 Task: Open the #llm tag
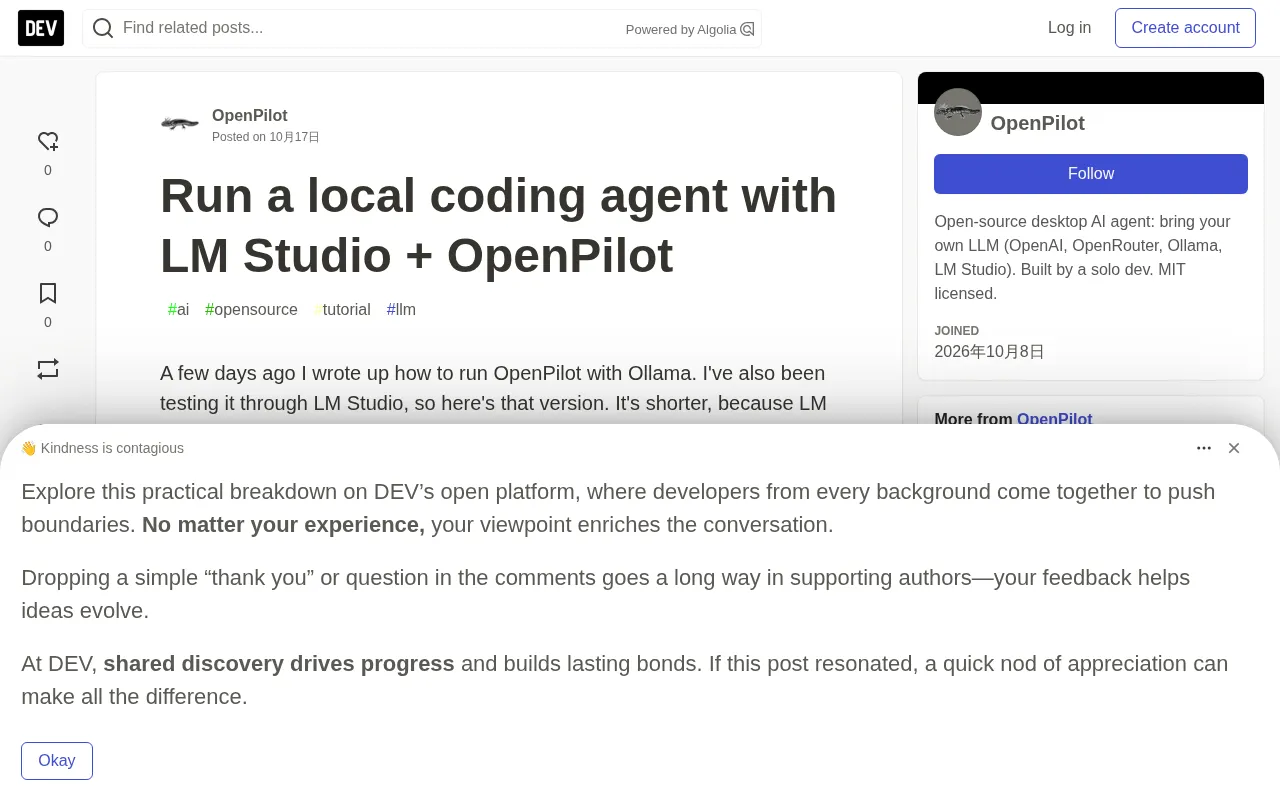(401, 310)
